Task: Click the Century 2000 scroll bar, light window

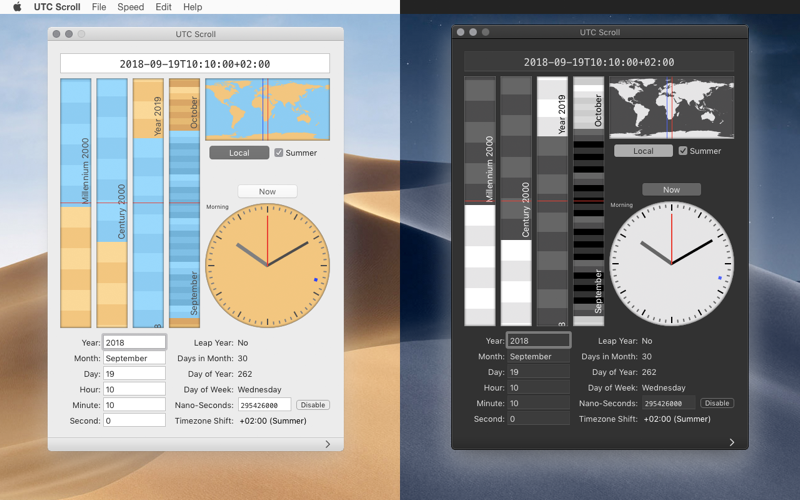Action: coord(112,203)
